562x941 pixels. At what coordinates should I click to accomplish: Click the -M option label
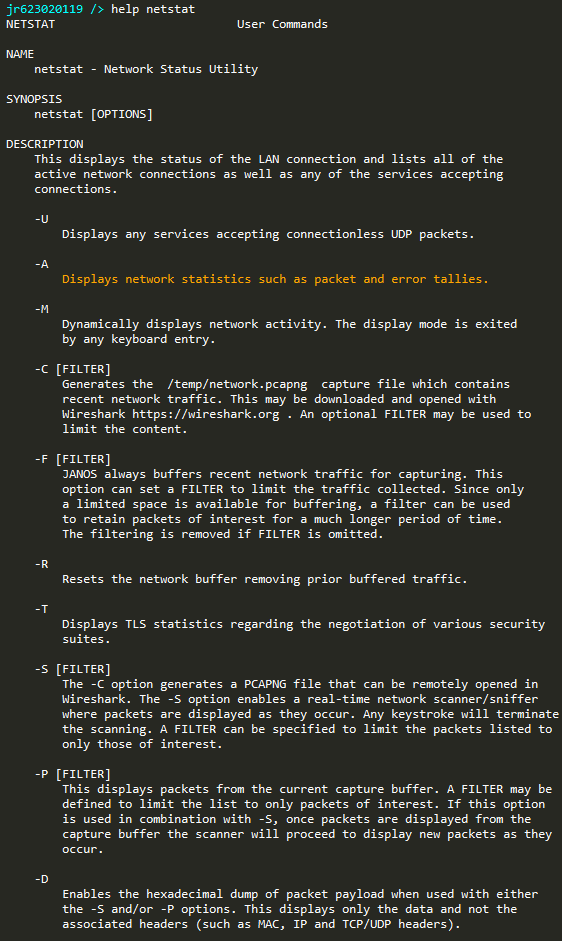click(41, 309)
